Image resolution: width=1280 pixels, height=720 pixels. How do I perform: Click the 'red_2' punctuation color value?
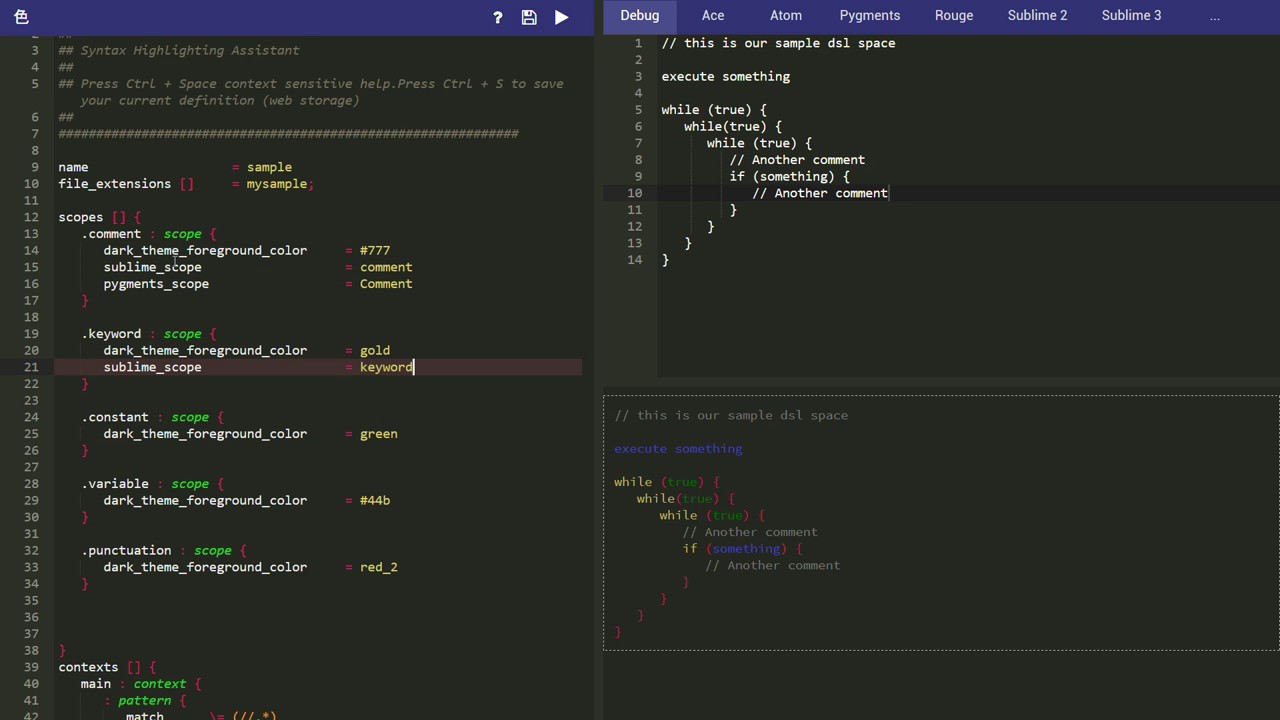click(378, 567)
